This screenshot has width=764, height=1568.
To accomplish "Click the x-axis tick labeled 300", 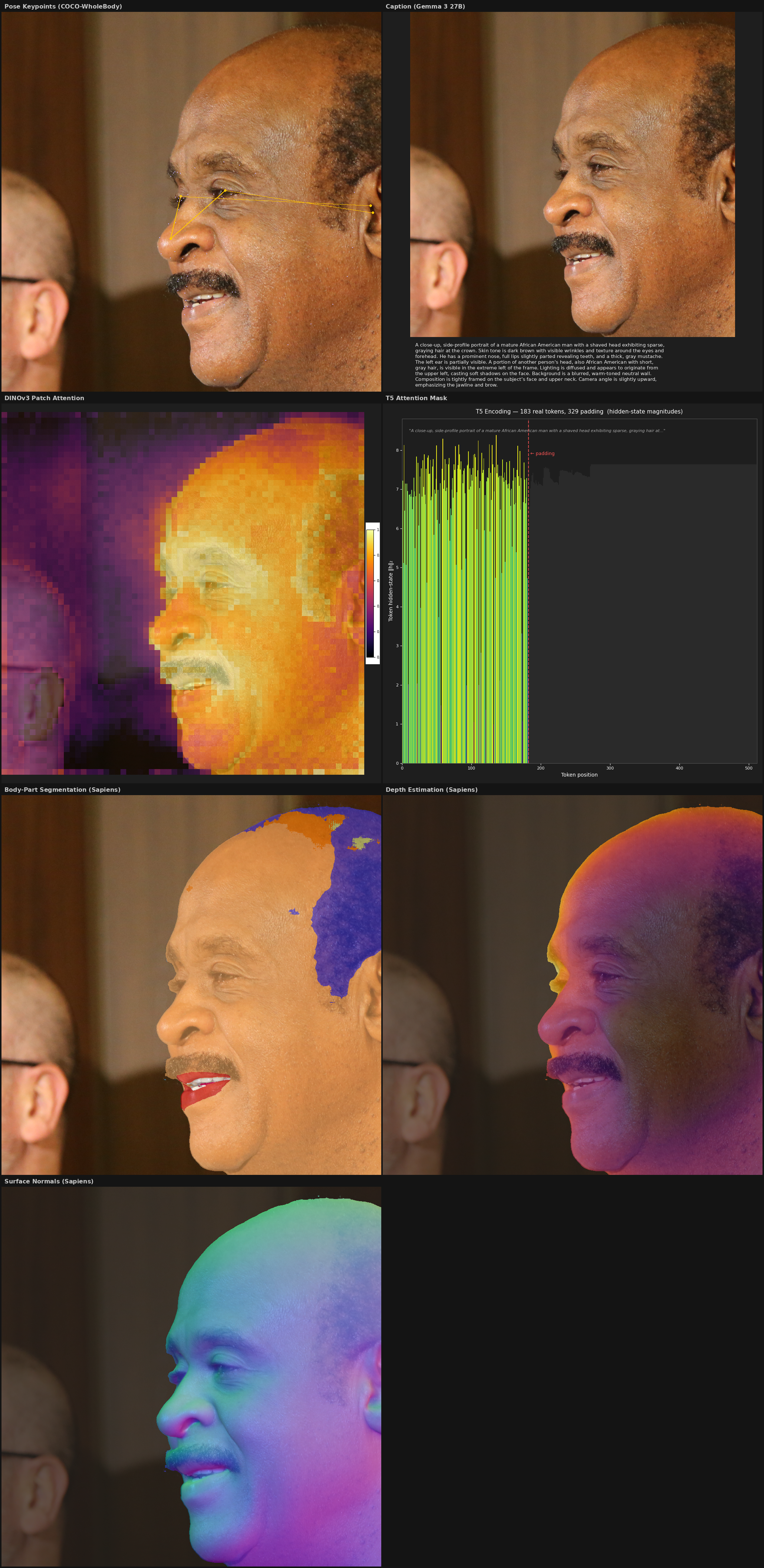I will point(610,768).
